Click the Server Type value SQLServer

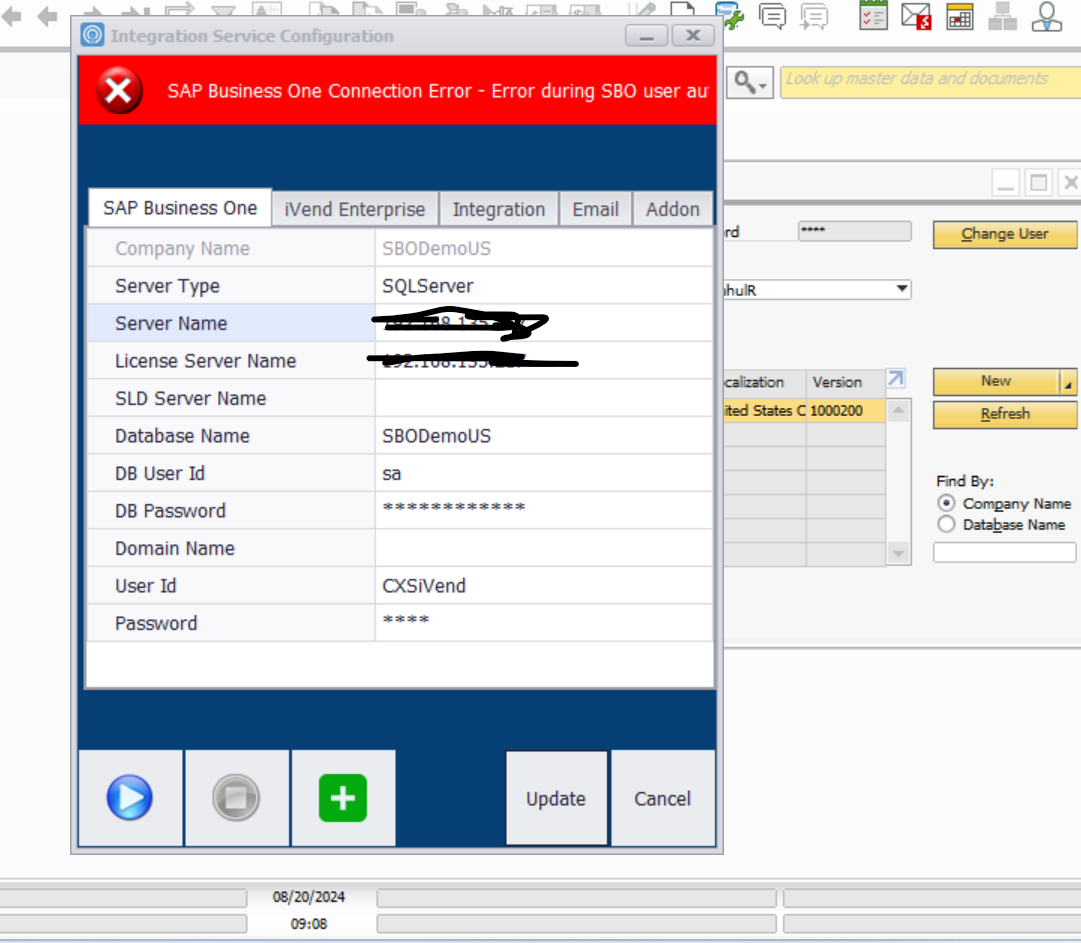[x=543, y=285]
